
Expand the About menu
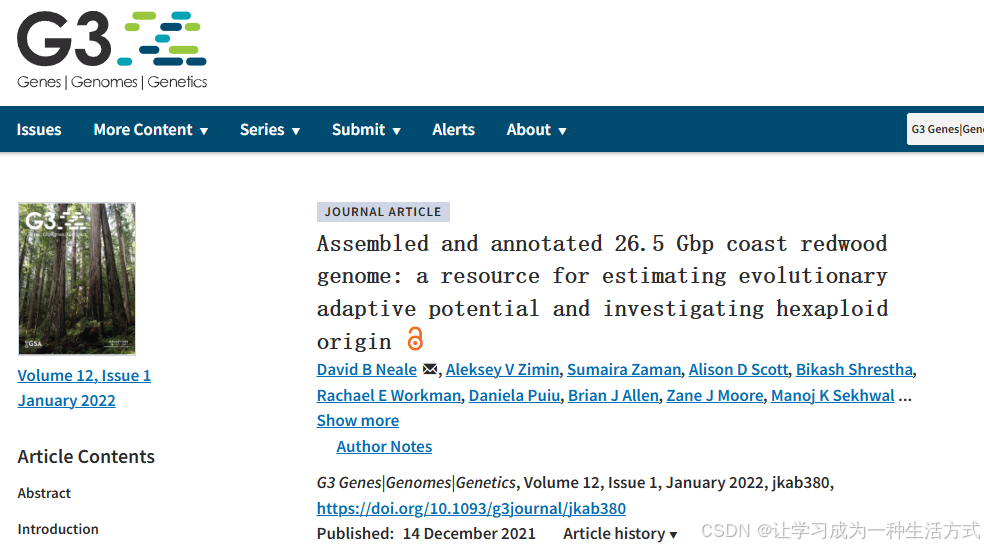tap(537, 130)
